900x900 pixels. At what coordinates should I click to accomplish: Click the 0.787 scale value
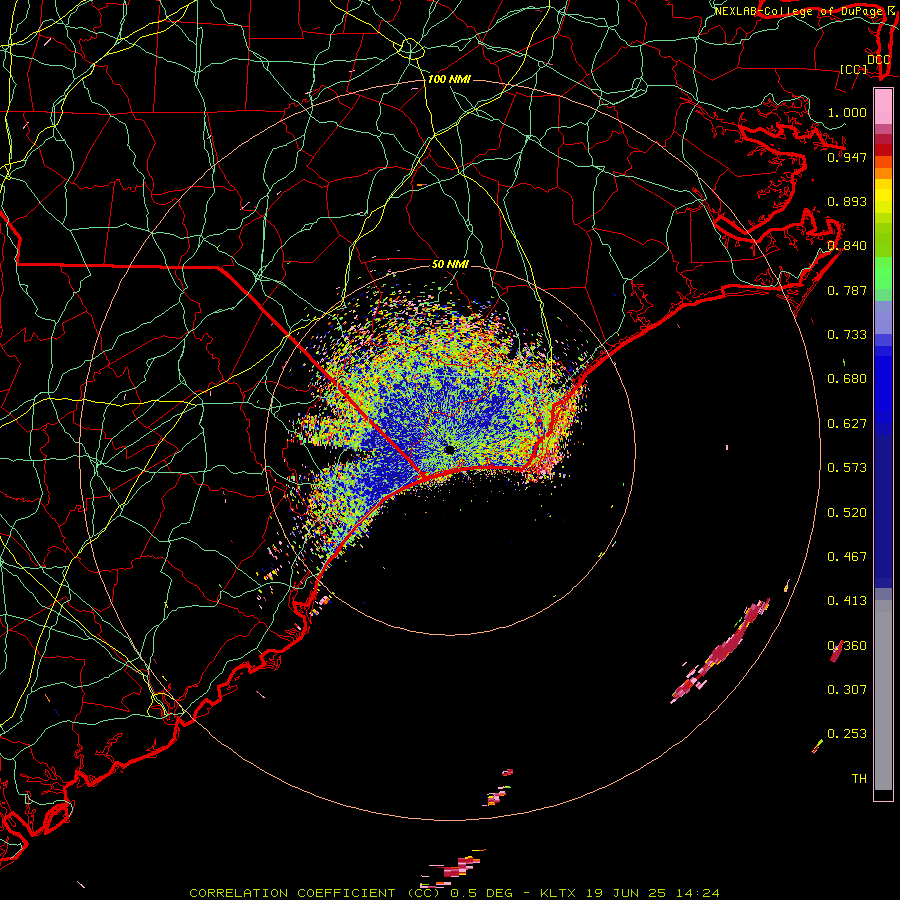847,290
